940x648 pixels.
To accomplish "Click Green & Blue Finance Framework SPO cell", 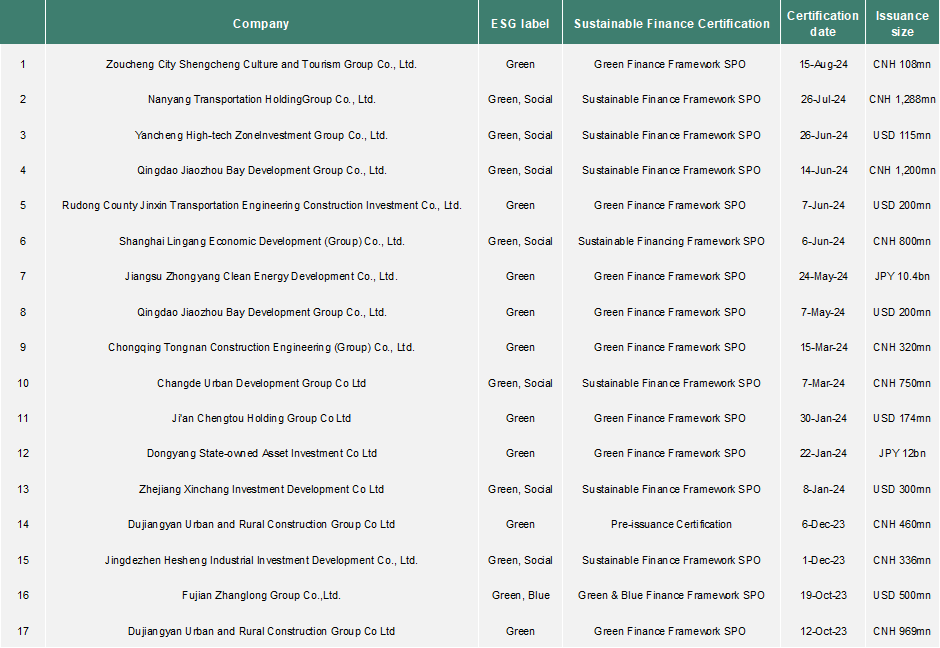I will coord(671,595).
